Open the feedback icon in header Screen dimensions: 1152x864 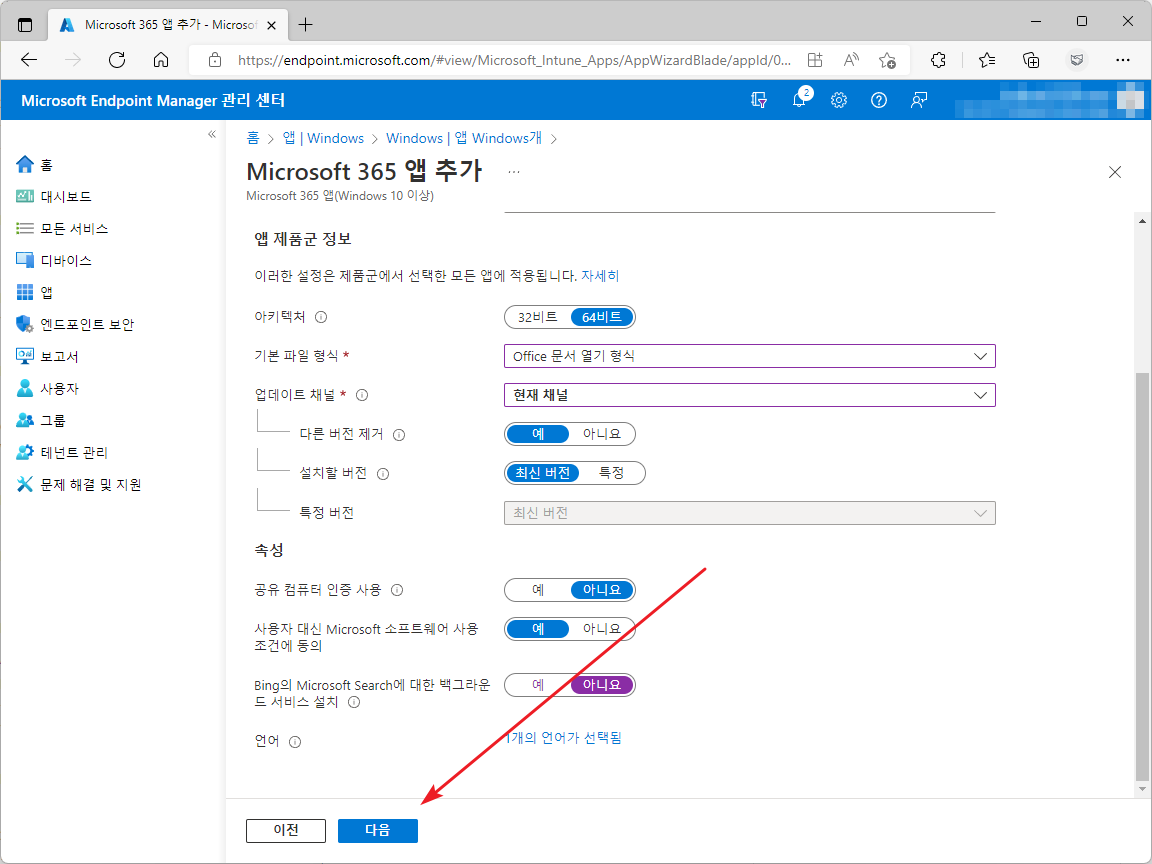coord(918,100)
